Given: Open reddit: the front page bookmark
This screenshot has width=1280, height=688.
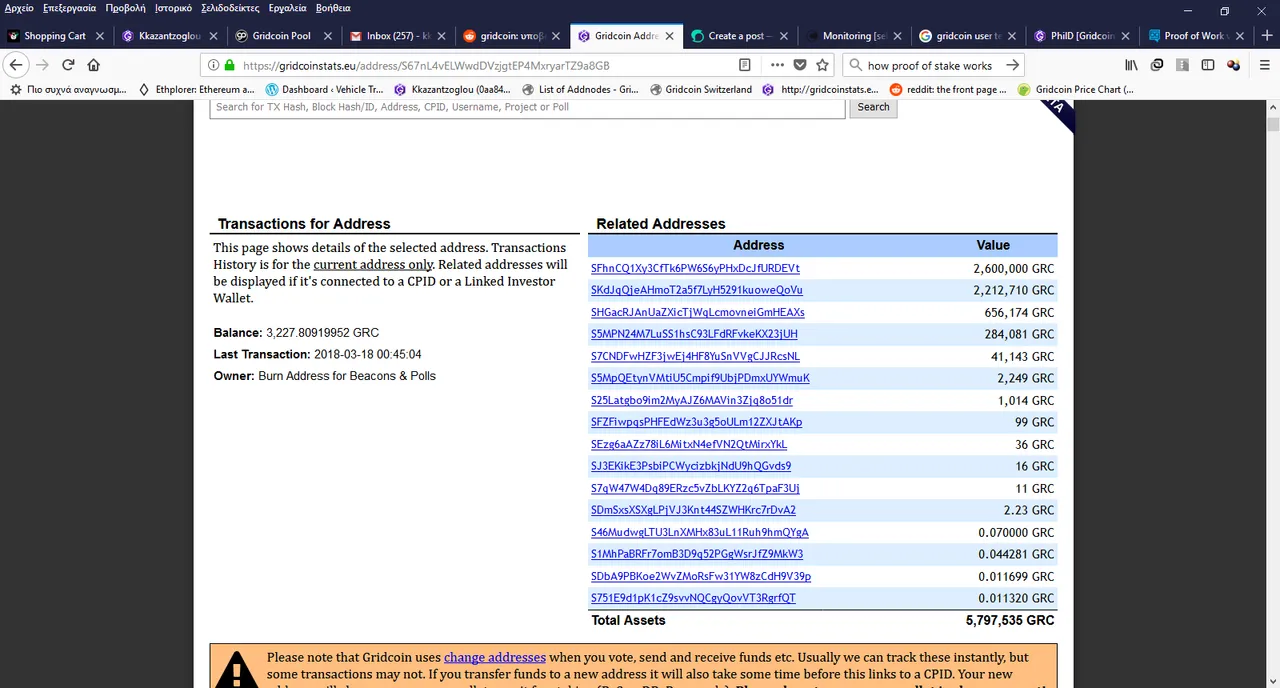Looking at the screenshot, I should 948,89.
